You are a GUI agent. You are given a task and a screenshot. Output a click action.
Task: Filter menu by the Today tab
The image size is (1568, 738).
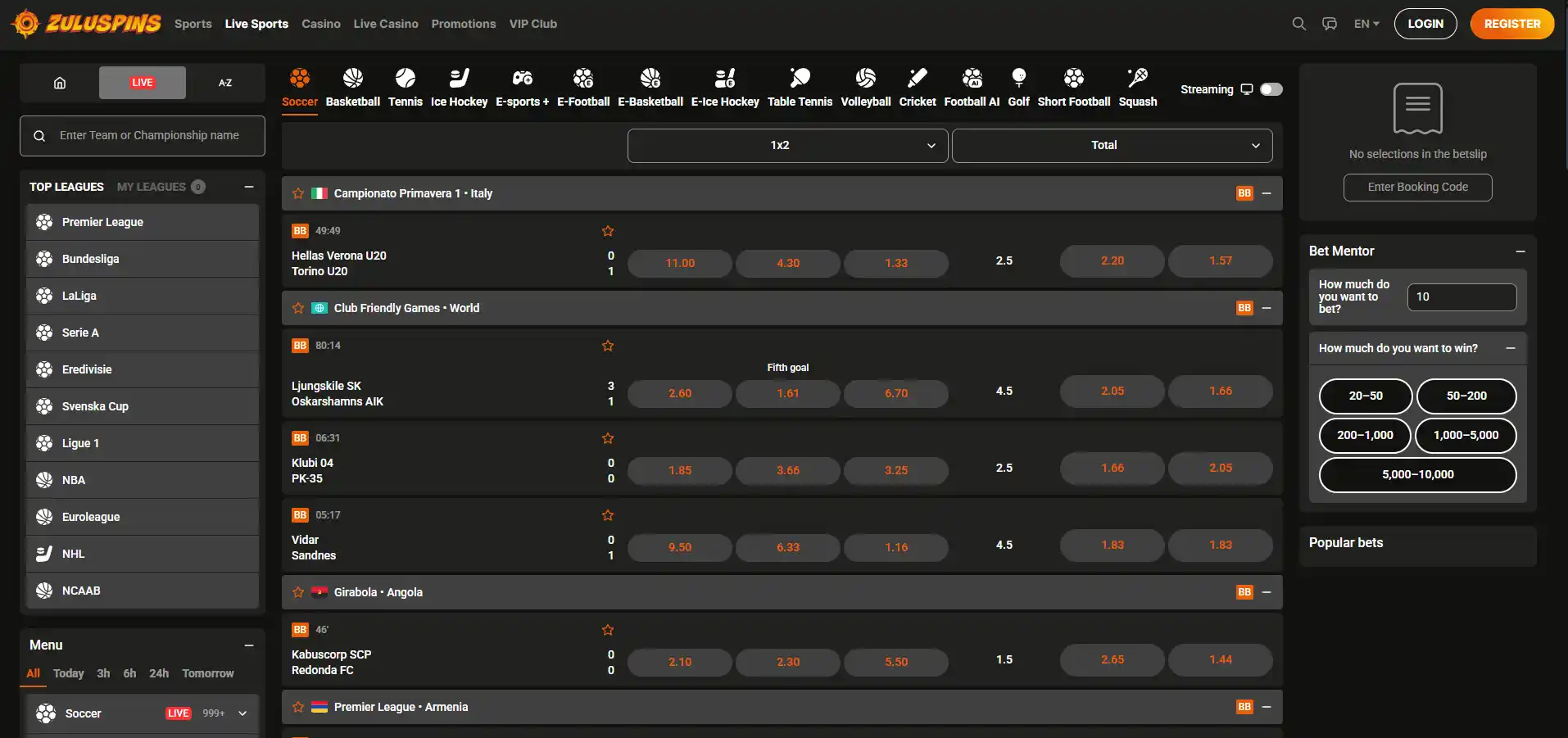pyautogui.click(x=69, y=673)
